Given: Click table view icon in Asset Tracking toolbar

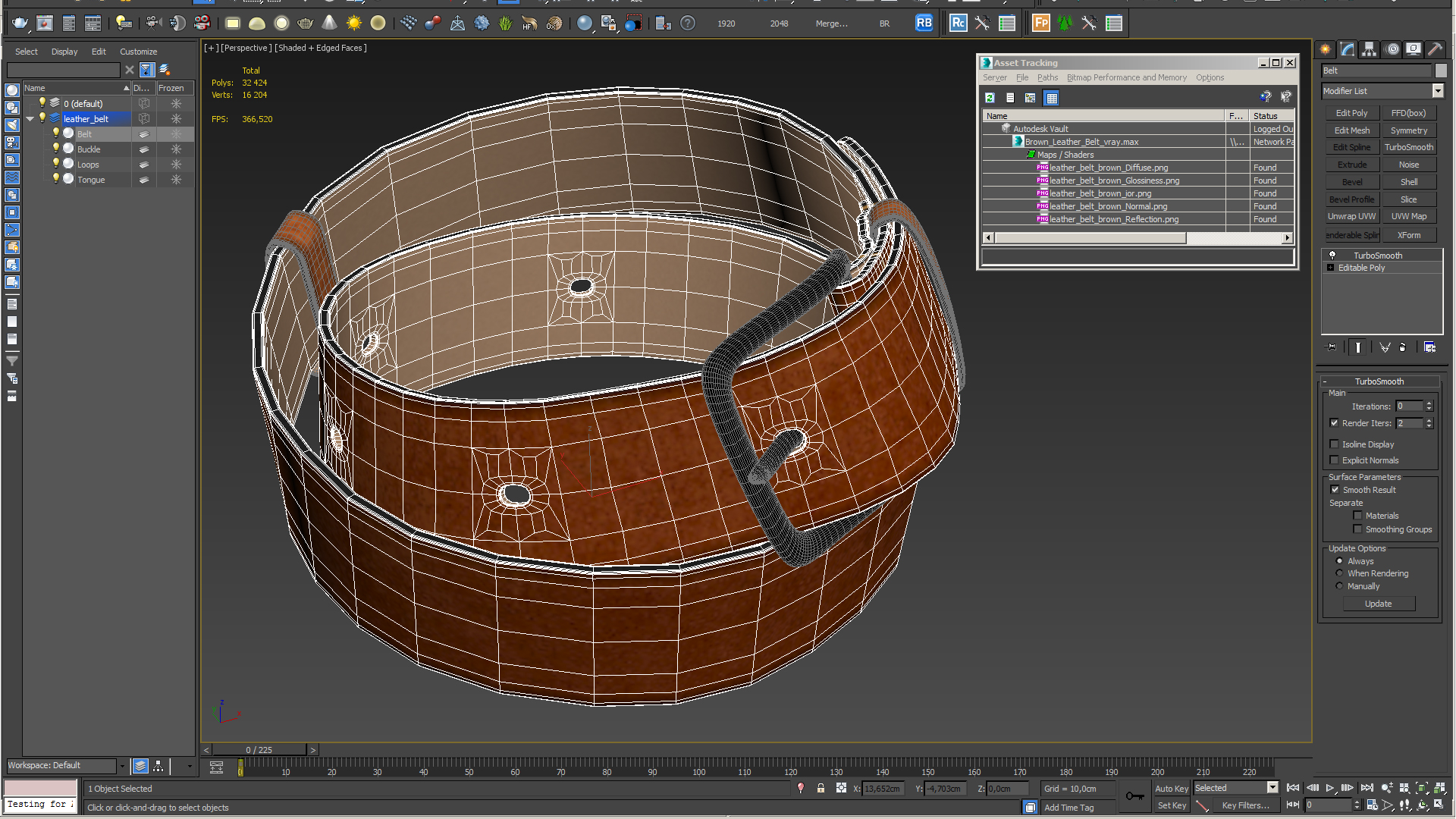Looking at the screenshot, I should [1051, 98].
